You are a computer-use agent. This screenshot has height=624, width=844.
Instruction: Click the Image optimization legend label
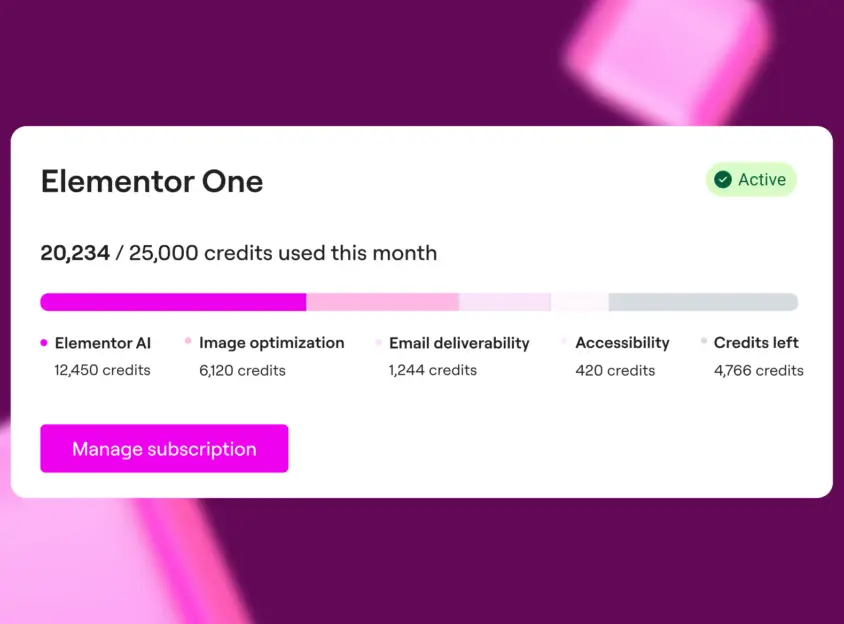coord(271,343)
